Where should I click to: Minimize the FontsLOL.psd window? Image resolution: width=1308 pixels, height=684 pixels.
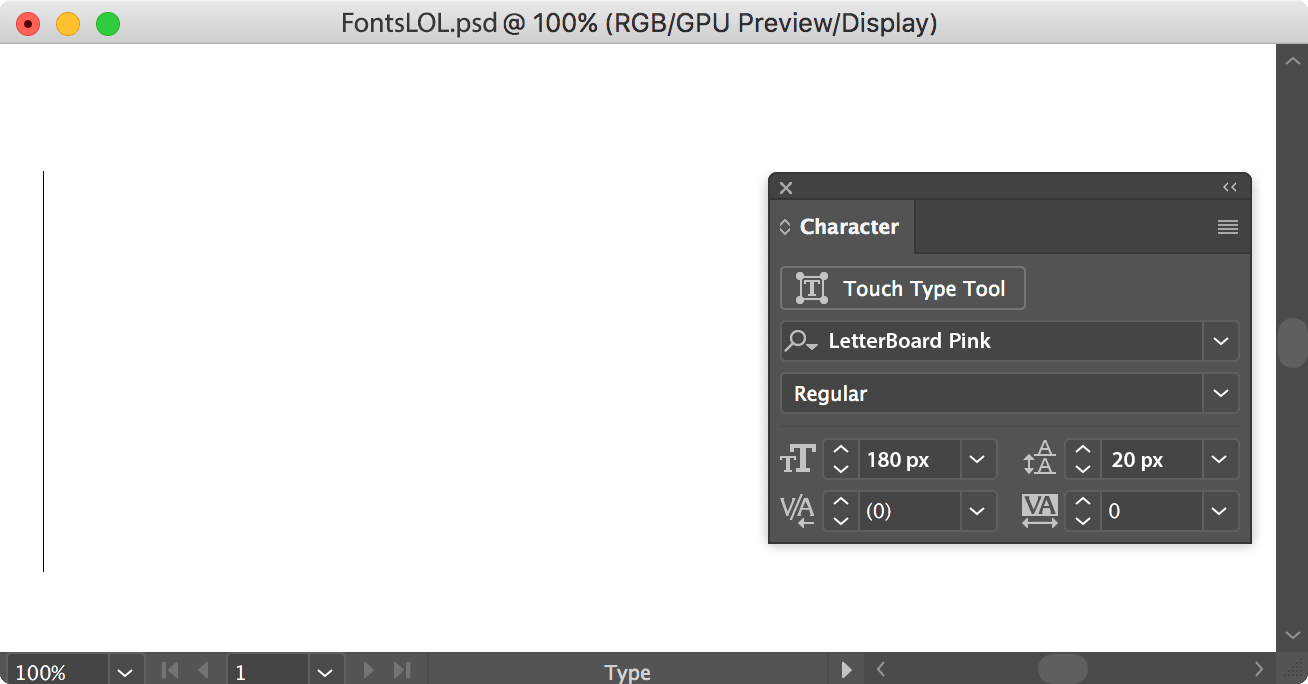[68, 23]
